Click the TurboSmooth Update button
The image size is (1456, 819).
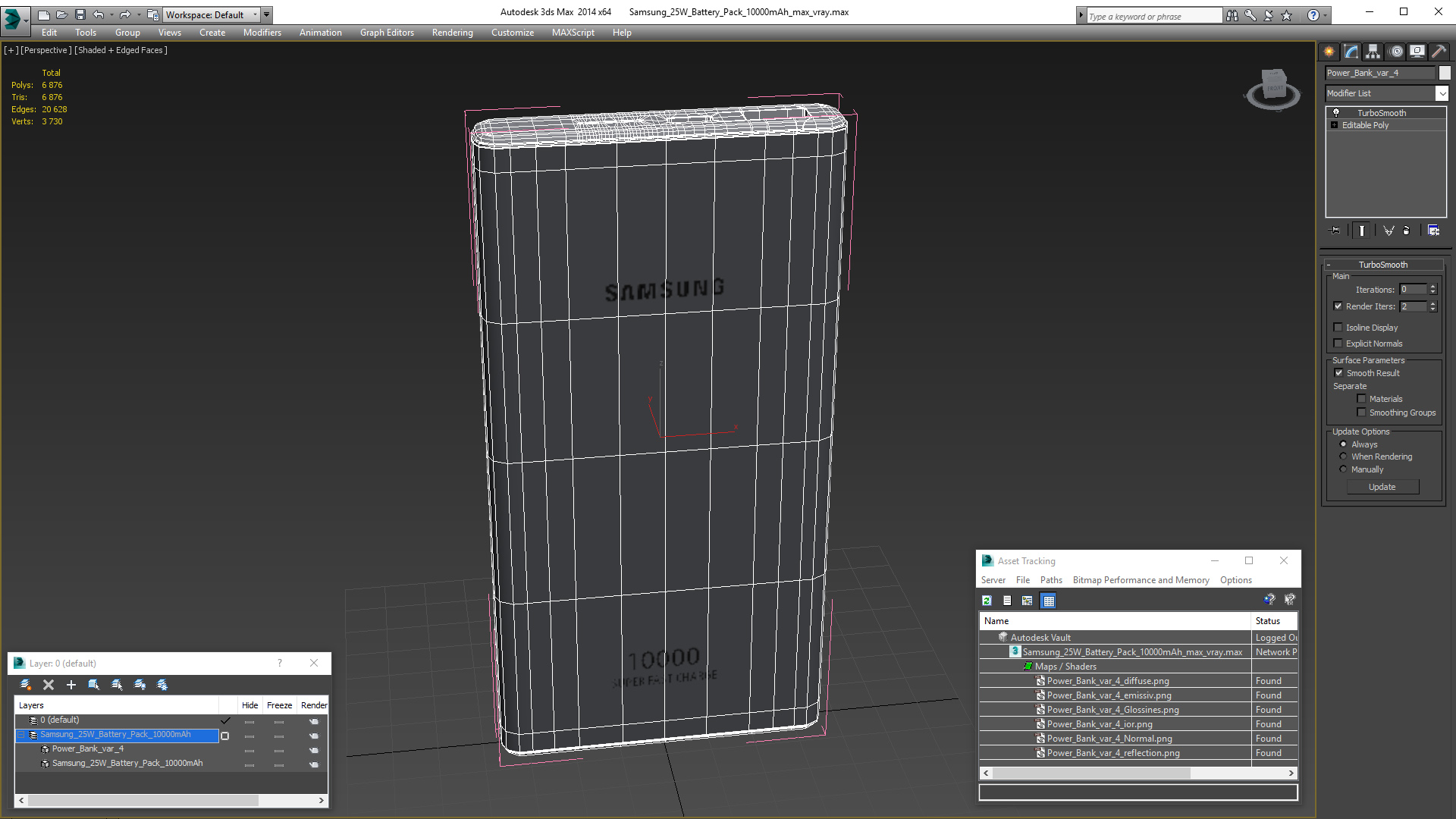click(x=1382, y=487)
